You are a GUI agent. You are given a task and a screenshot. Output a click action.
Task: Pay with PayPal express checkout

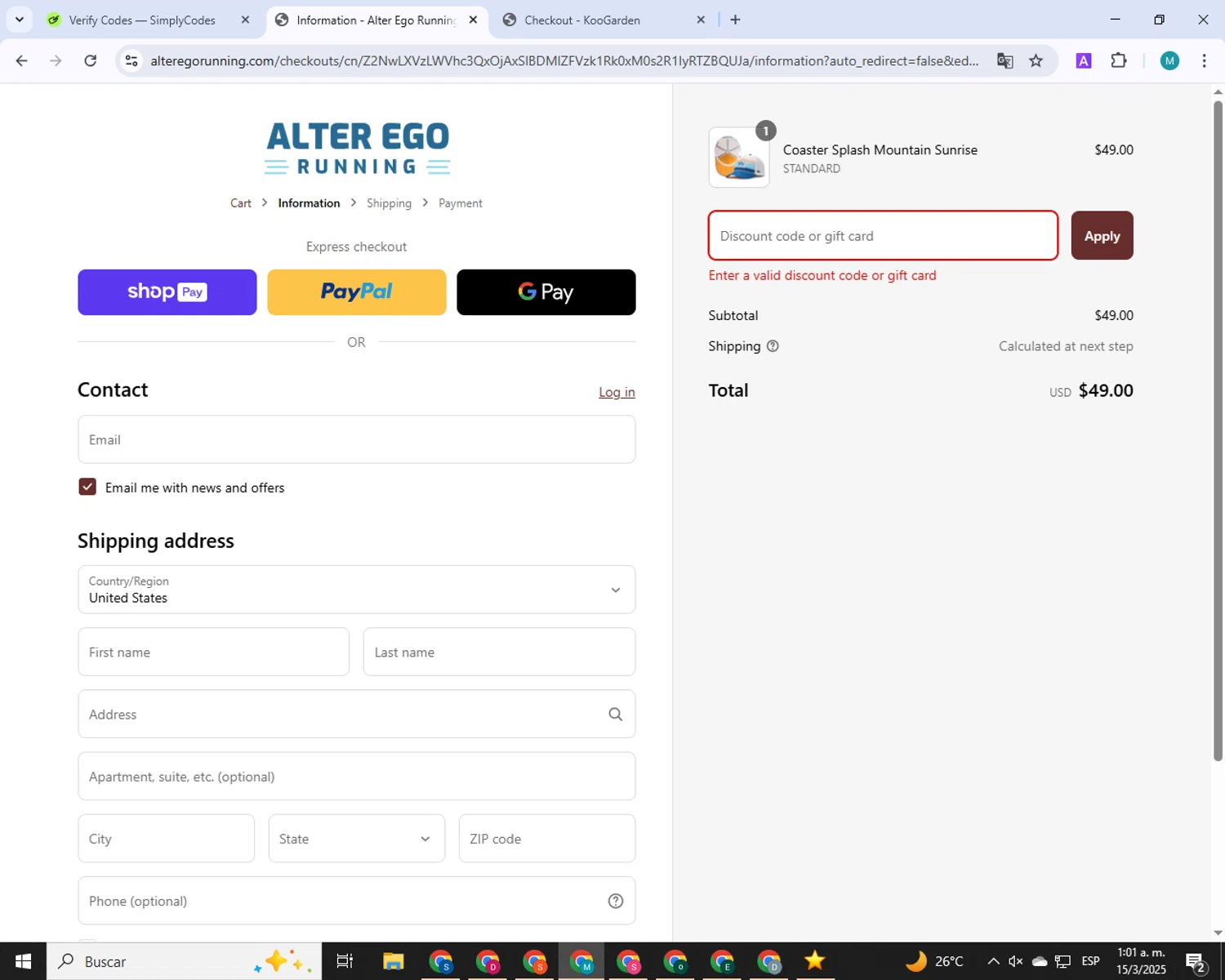click(x=357, y=292)
